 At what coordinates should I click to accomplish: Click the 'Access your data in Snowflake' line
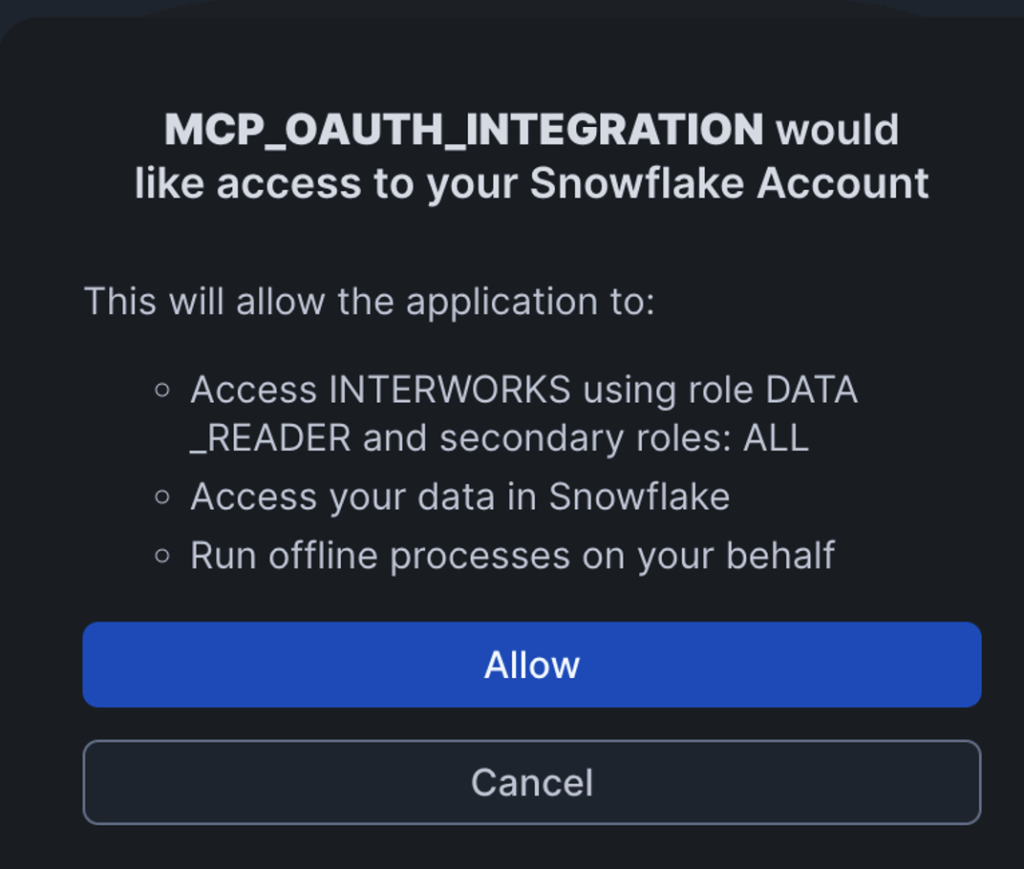460,497
